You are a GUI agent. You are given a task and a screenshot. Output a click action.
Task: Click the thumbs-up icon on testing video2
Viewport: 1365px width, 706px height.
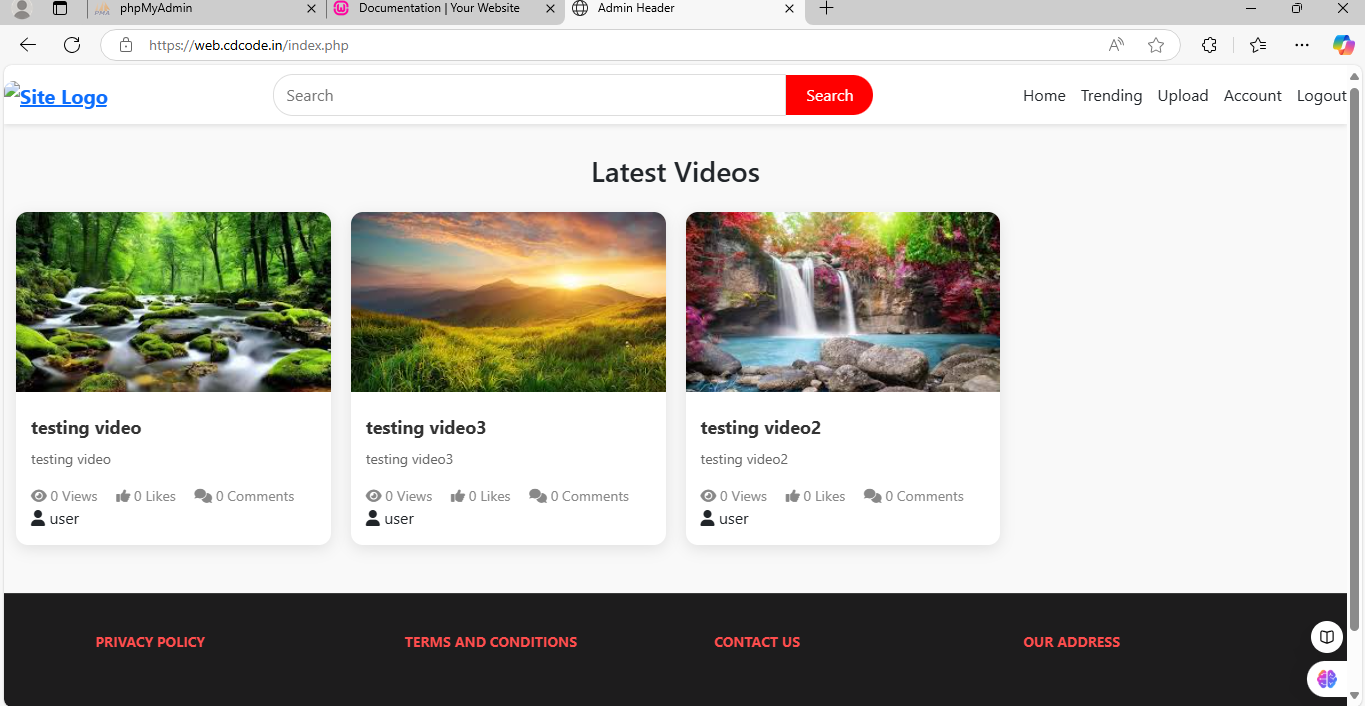click(792, 496)
